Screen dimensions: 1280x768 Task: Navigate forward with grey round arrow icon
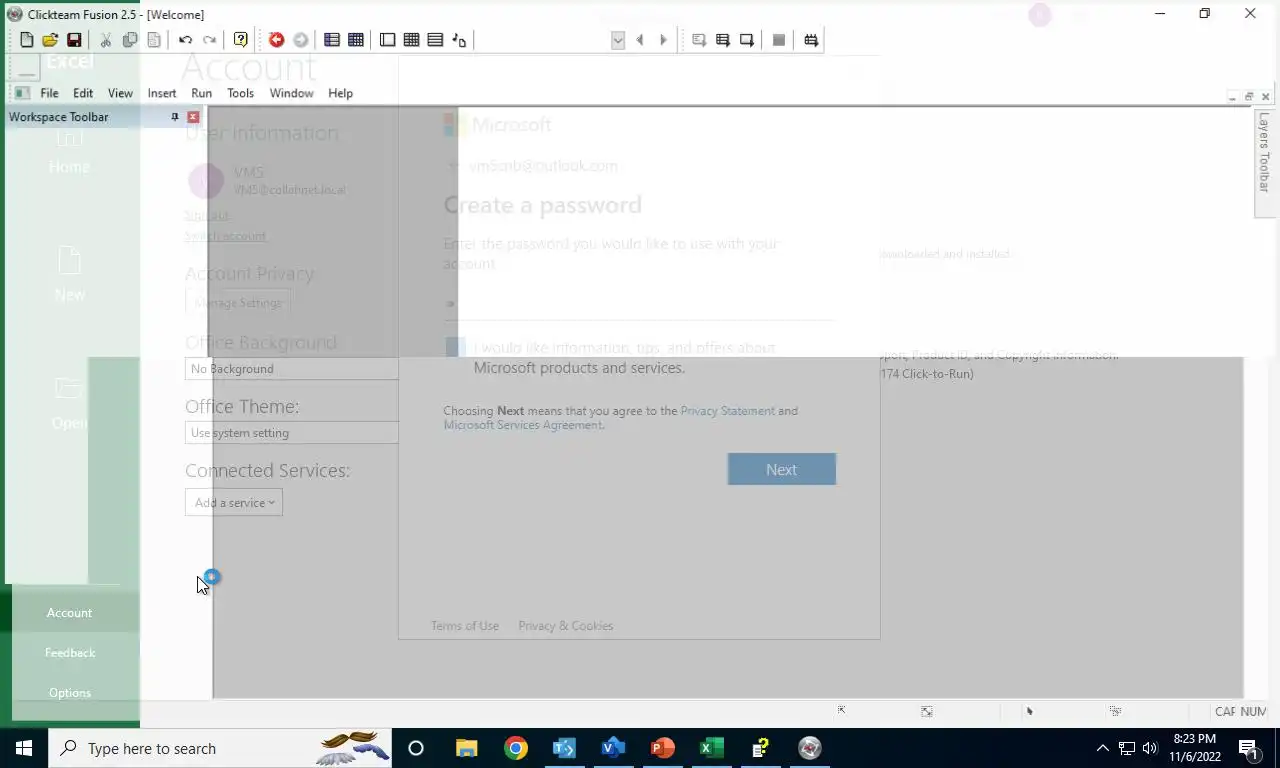click(x=300, y=40)
